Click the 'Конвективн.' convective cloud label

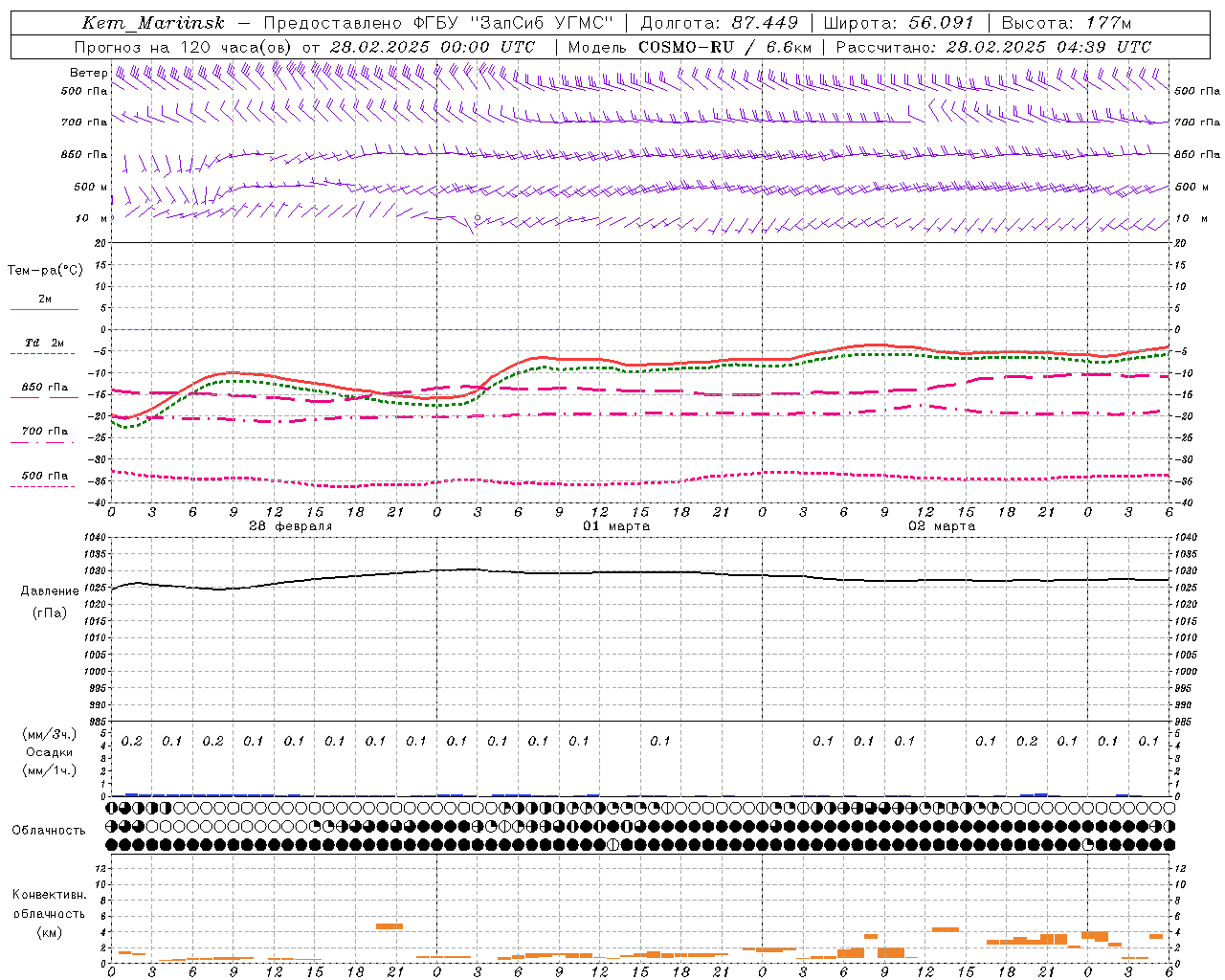point(50,894)
